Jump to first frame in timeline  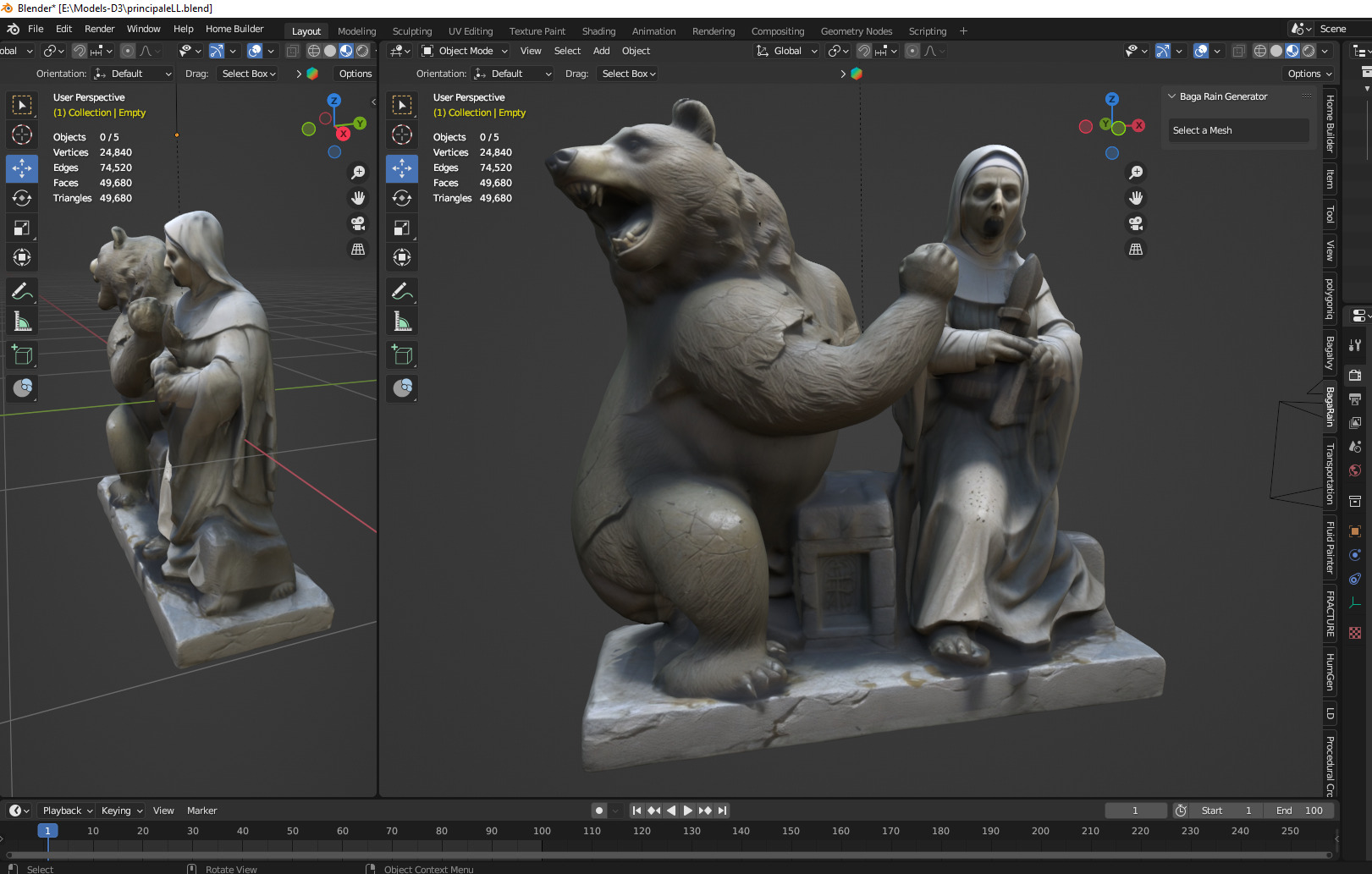pyautogui.click(x=636, y=811)
